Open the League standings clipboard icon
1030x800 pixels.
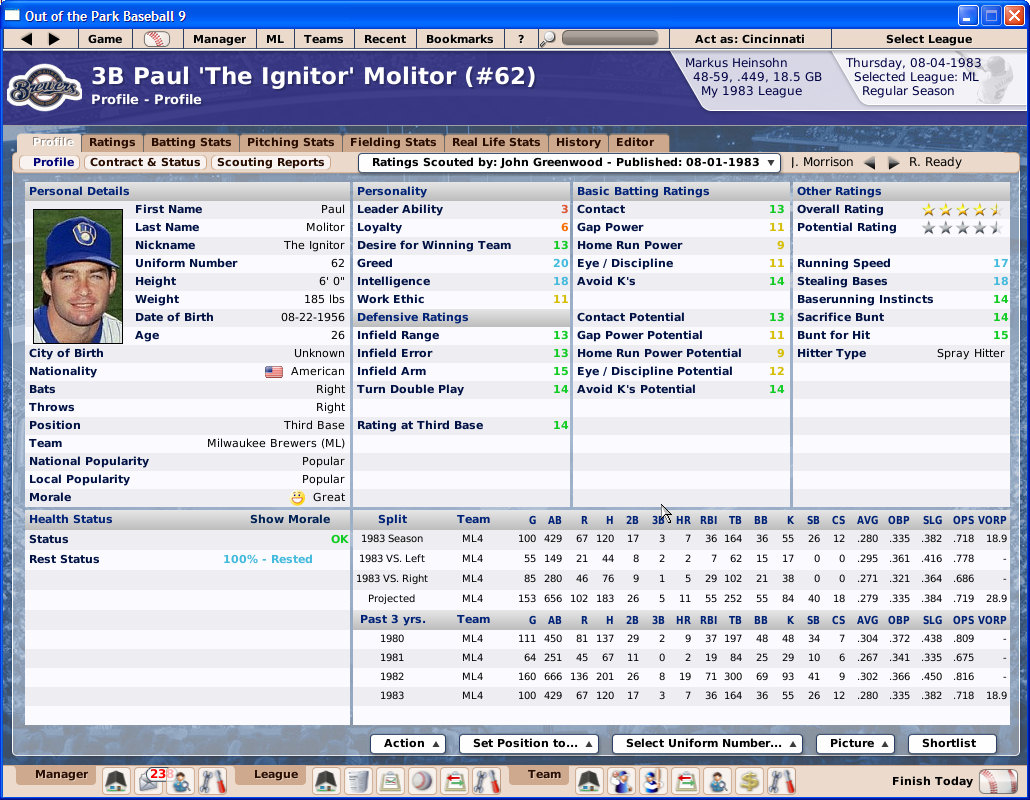(x=389, y=781)
